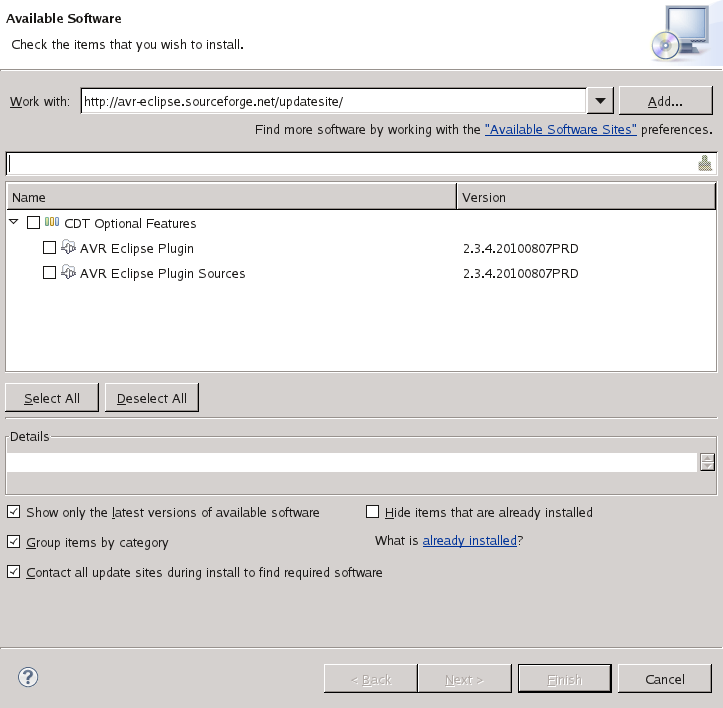Open the Available Software Sites link
The height and width of the screenshot is (708, 723).
click(560, 130)
